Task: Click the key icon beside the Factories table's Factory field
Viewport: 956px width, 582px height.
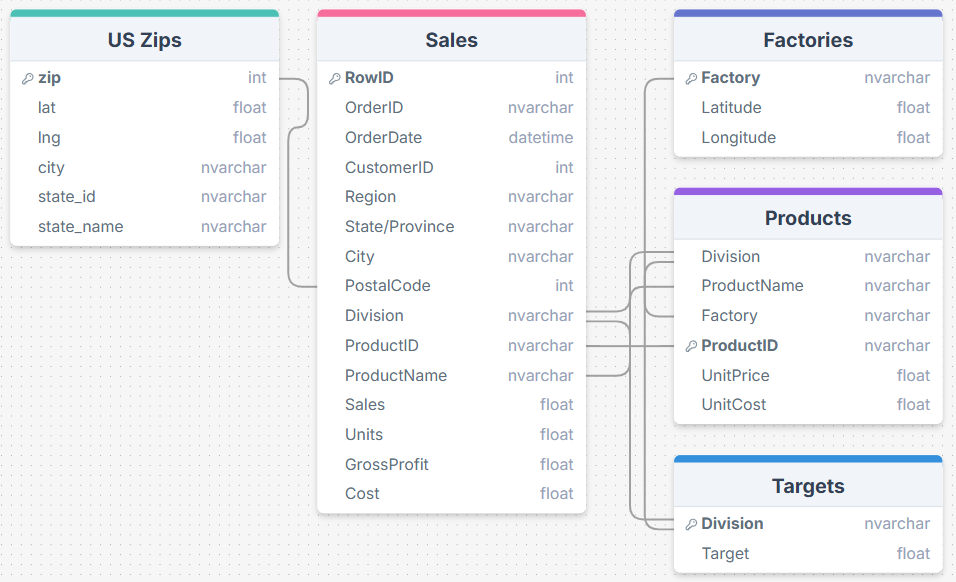Action: coord(691,78)
